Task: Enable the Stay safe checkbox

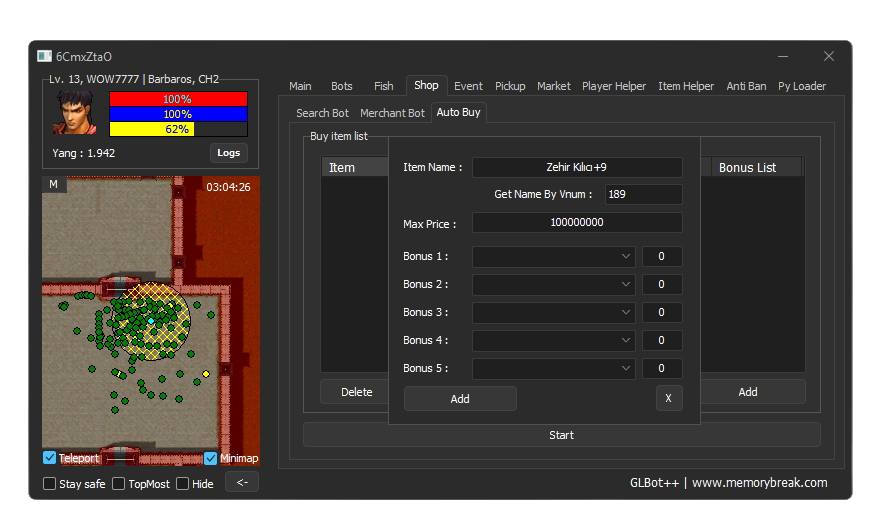Action: 50,483
